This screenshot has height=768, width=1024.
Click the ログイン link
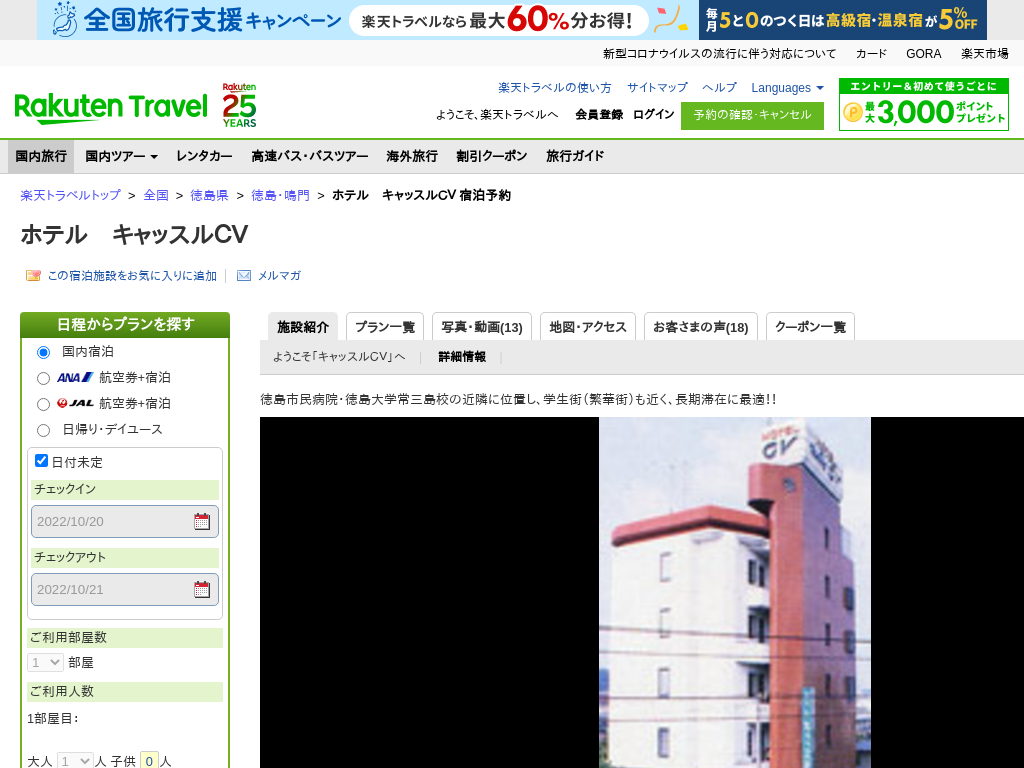[654, 115]
